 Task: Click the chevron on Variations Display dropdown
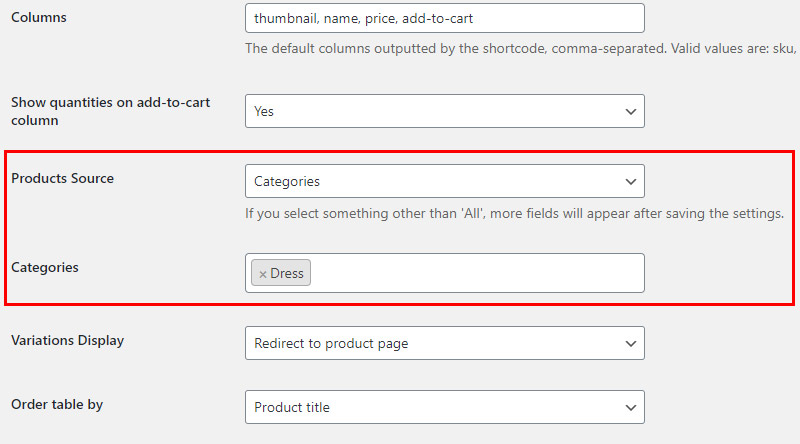631,343
